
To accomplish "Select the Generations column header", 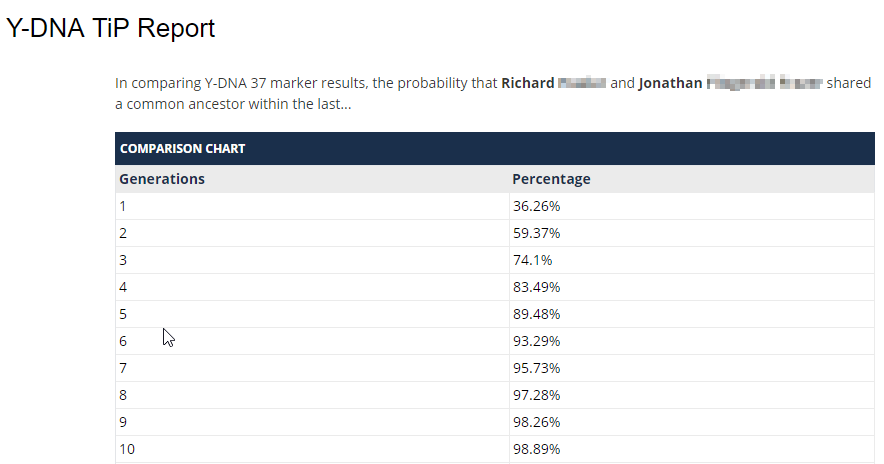I will (162, 179).
